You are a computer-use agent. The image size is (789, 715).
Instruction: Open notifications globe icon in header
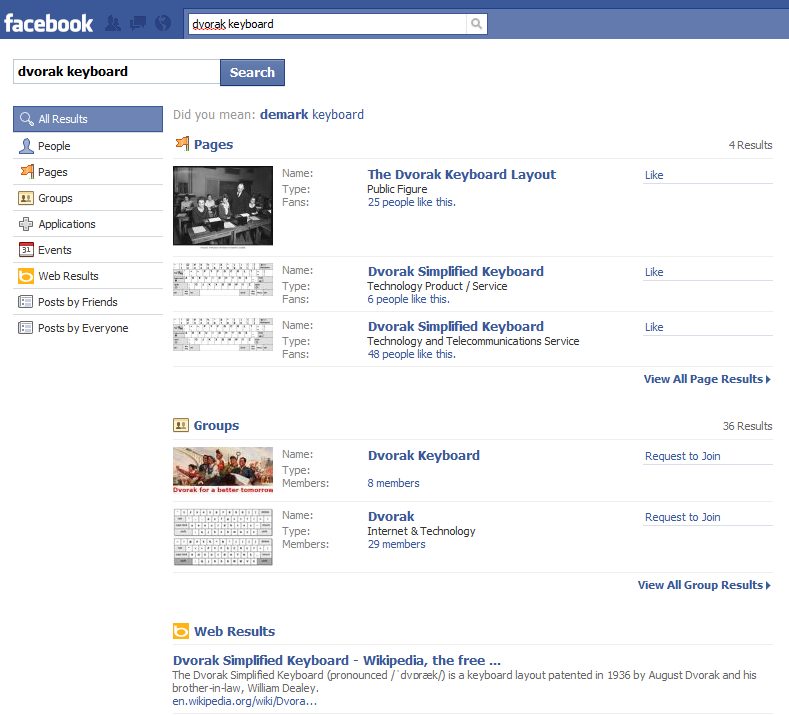(163, 23)
